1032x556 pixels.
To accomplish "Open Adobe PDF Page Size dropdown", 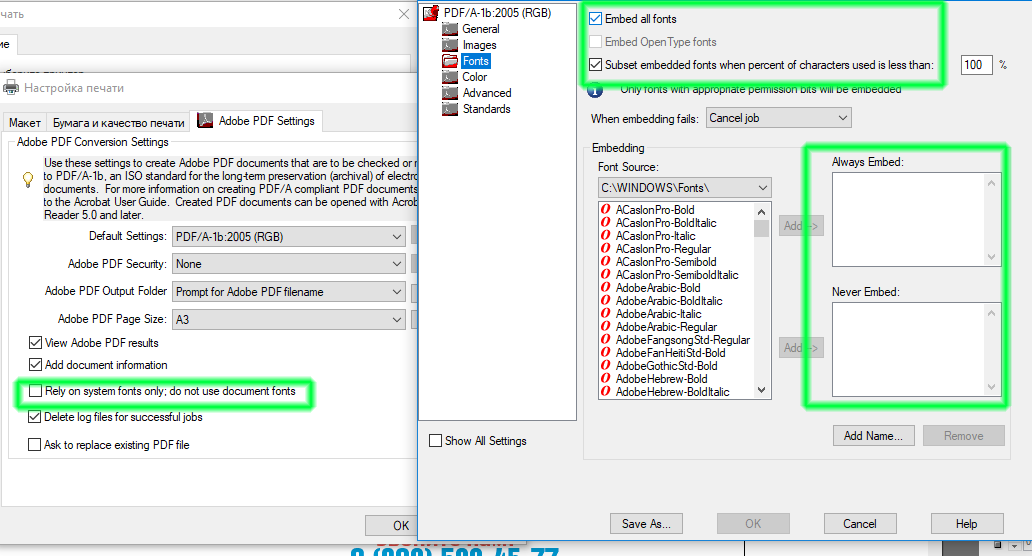I will 289,319.
